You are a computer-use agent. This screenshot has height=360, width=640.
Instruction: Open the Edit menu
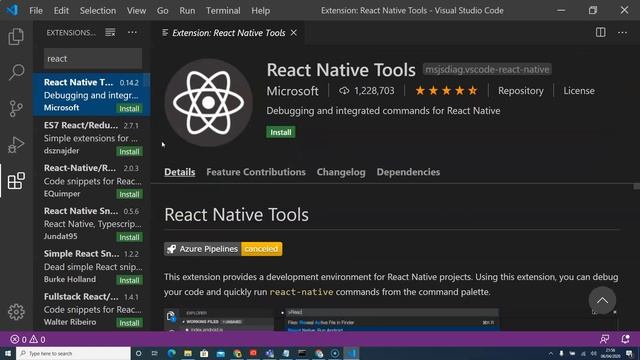(x=61, y=11)
